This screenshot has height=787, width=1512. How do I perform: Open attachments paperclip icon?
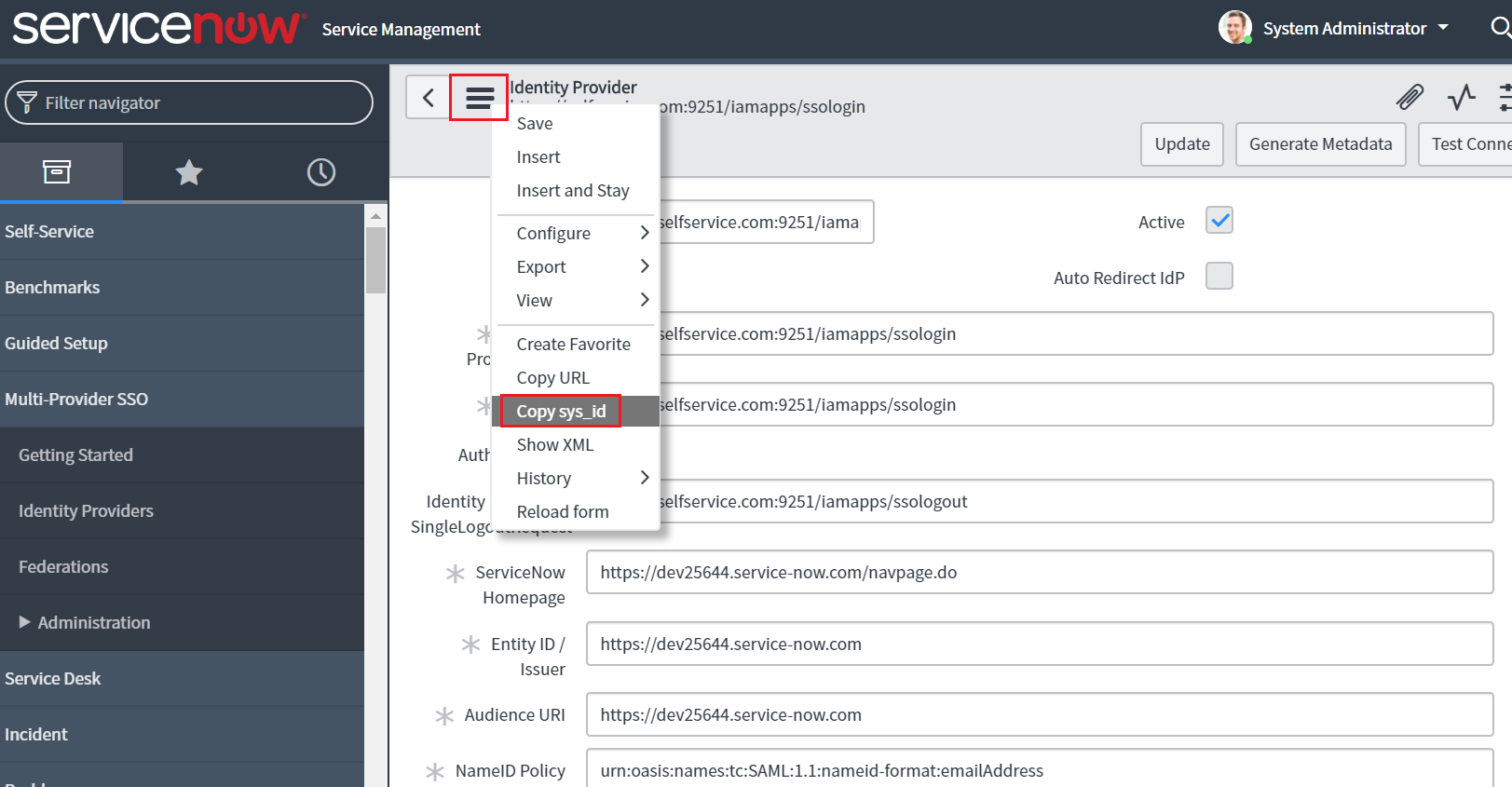click(1410, 96)
